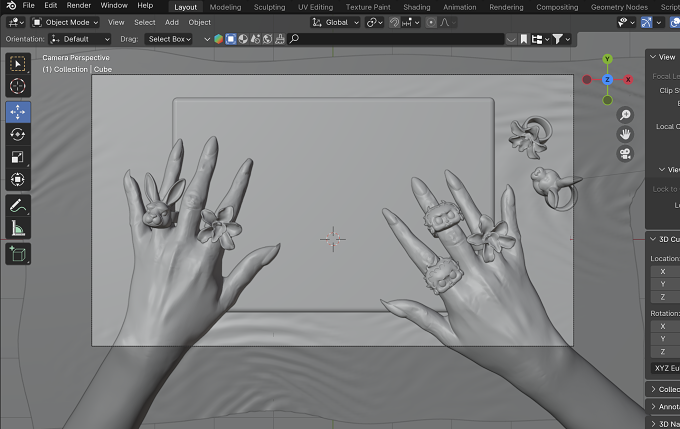Click the shaded sphere material filter icon
The width and height of the screenshot is (680, 429).
click(243, 39)
